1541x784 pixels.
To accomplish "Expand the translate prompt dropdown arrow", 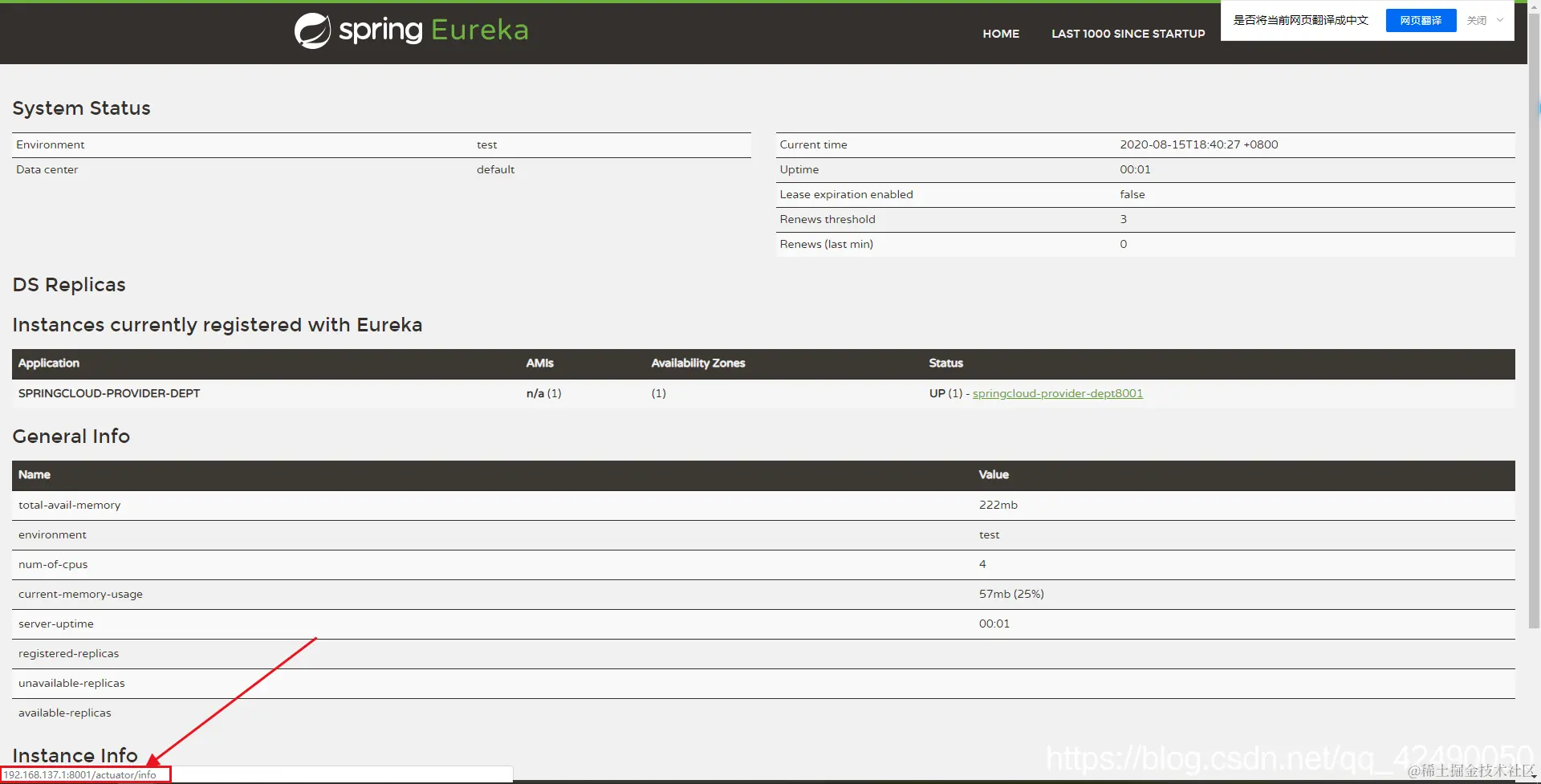I will point(1500,20).
